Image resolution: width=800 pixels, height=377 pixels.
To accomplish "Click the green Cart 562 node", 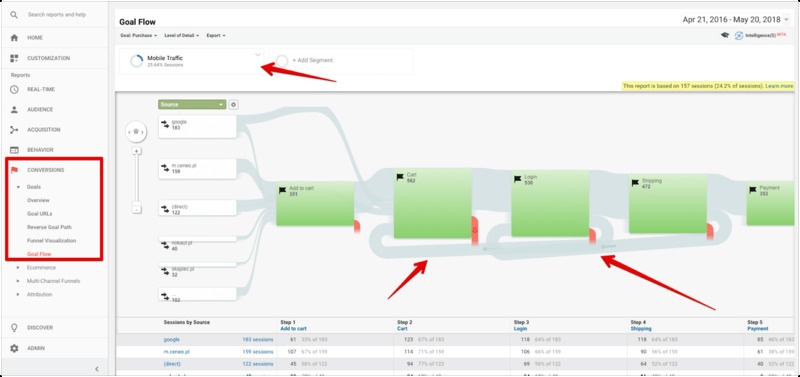I will click(433, 203).
